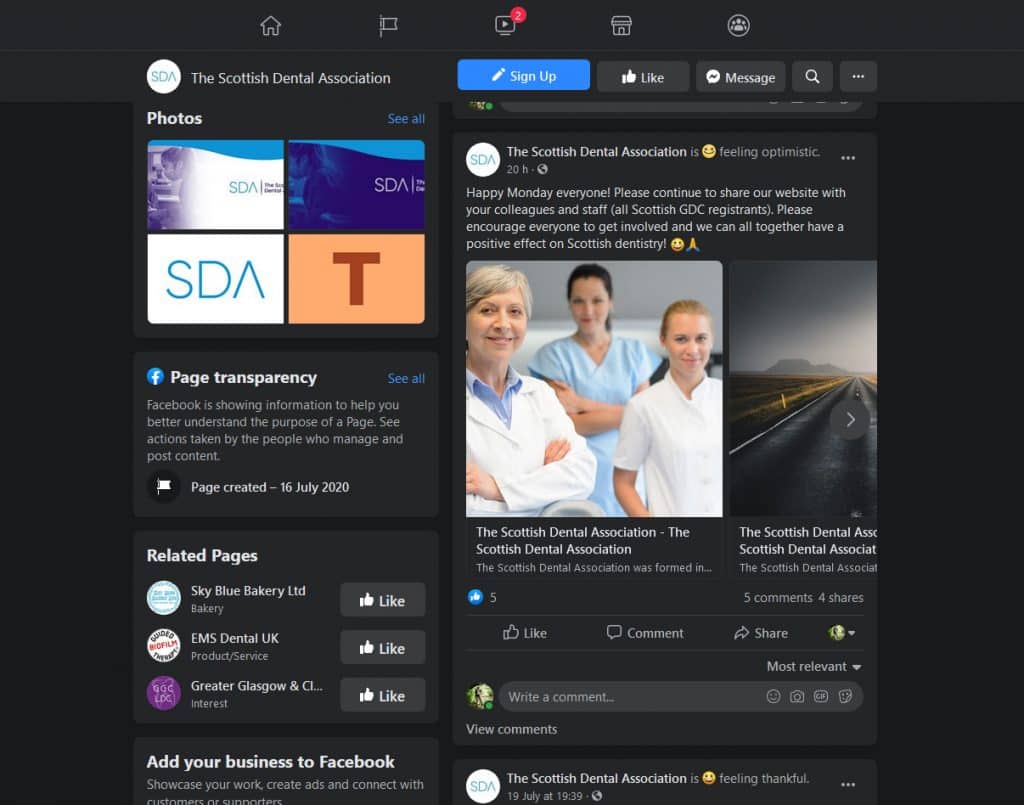See all Page transparency details

406,379
